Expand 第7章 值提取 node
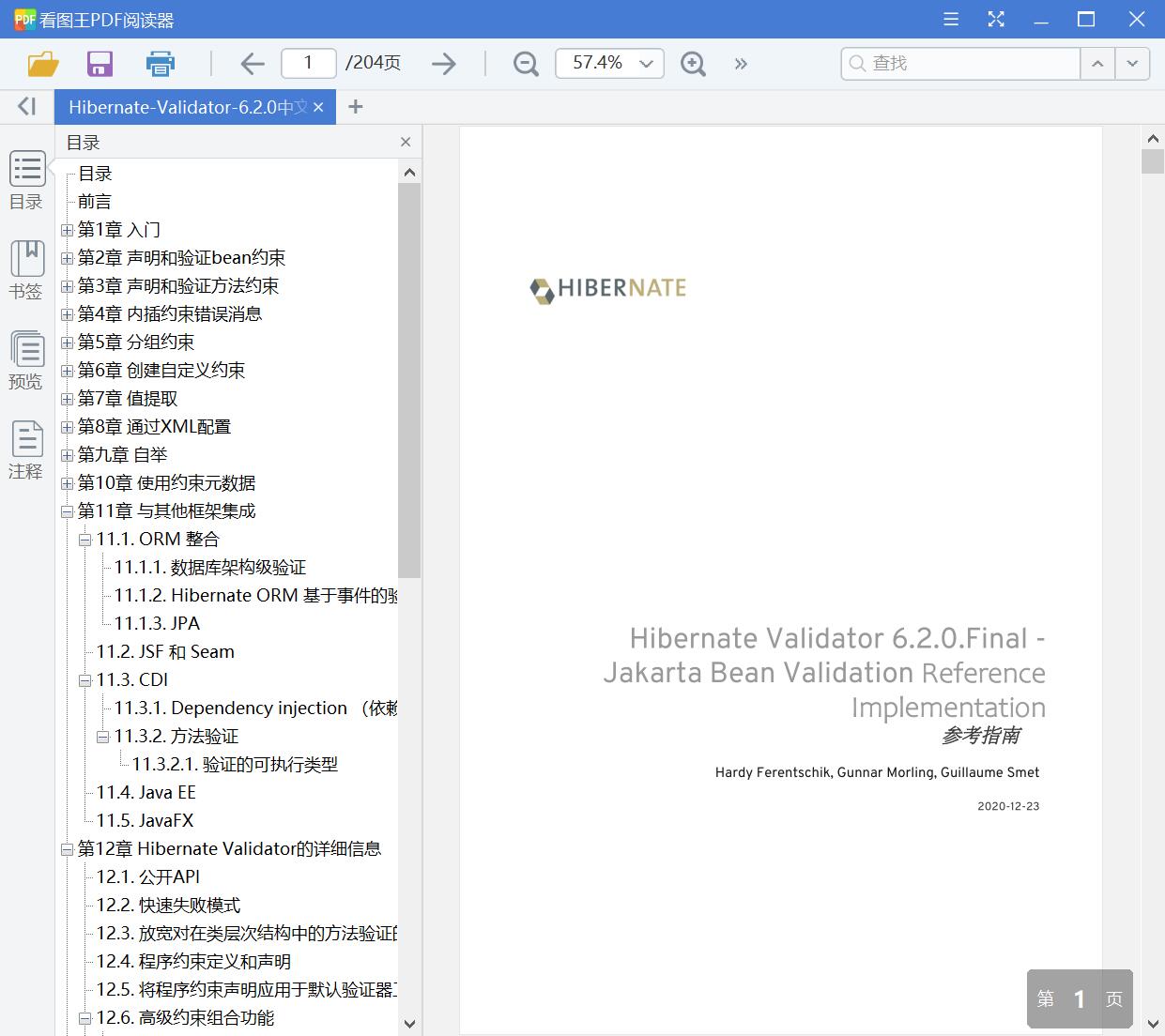The width and height of the screenshot is (1165, 1036). (x=67, y=399)
